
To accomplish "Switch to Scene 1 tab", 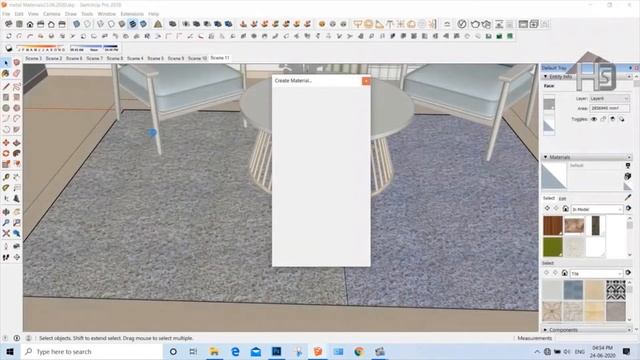I will coord(33,58).
